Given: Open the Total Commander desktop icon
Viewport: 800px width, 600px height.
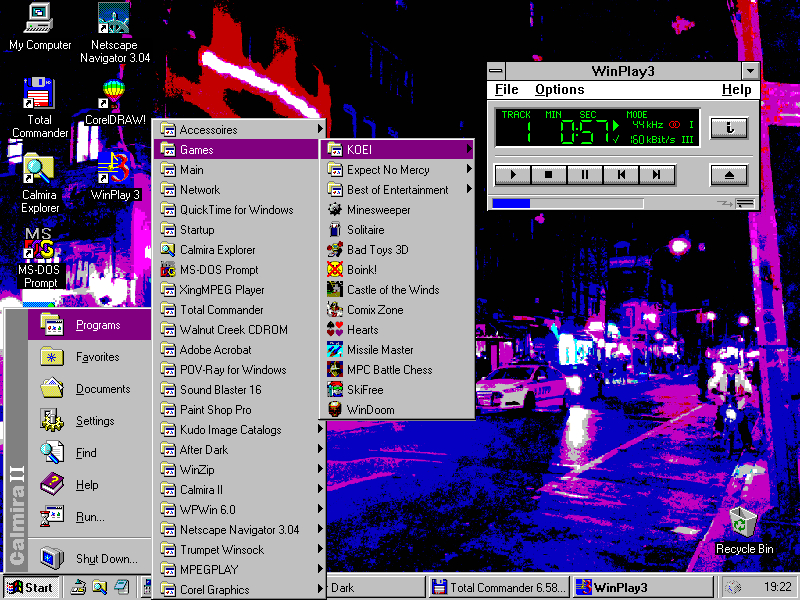Looking at the screenshot, I should pos(39,95).
